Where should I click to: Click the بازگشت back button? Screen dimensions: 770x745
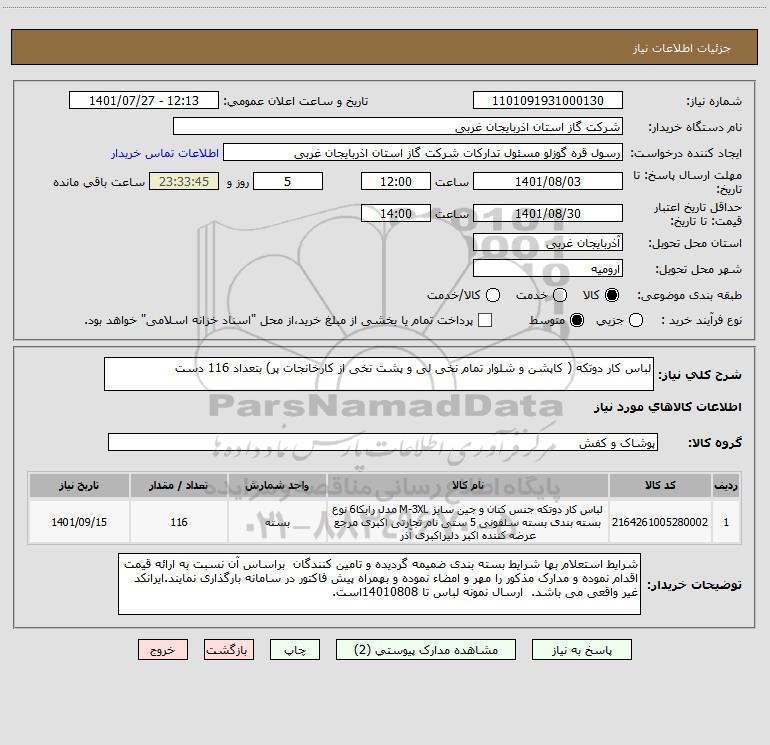coord(229,650)
